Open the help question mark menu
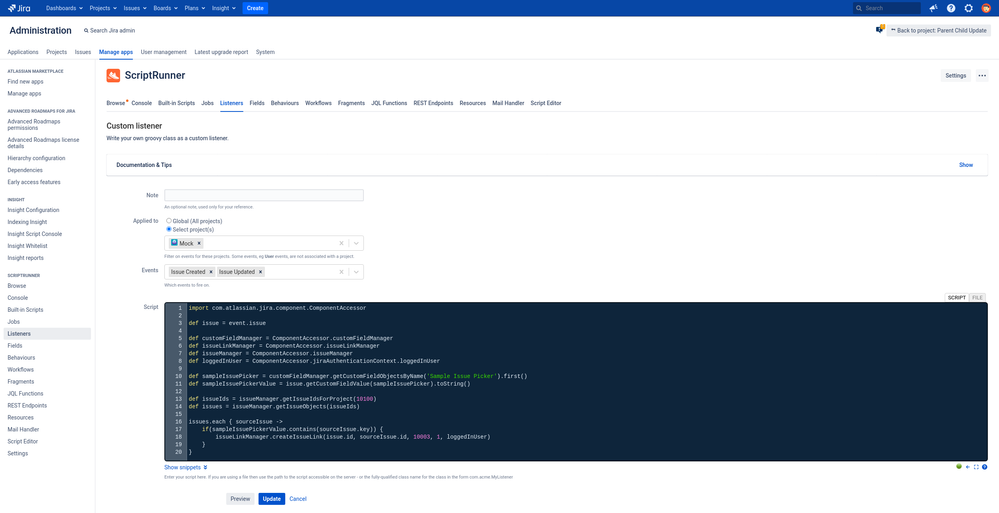This screenshot has height=513, width=999. [951, 8]
